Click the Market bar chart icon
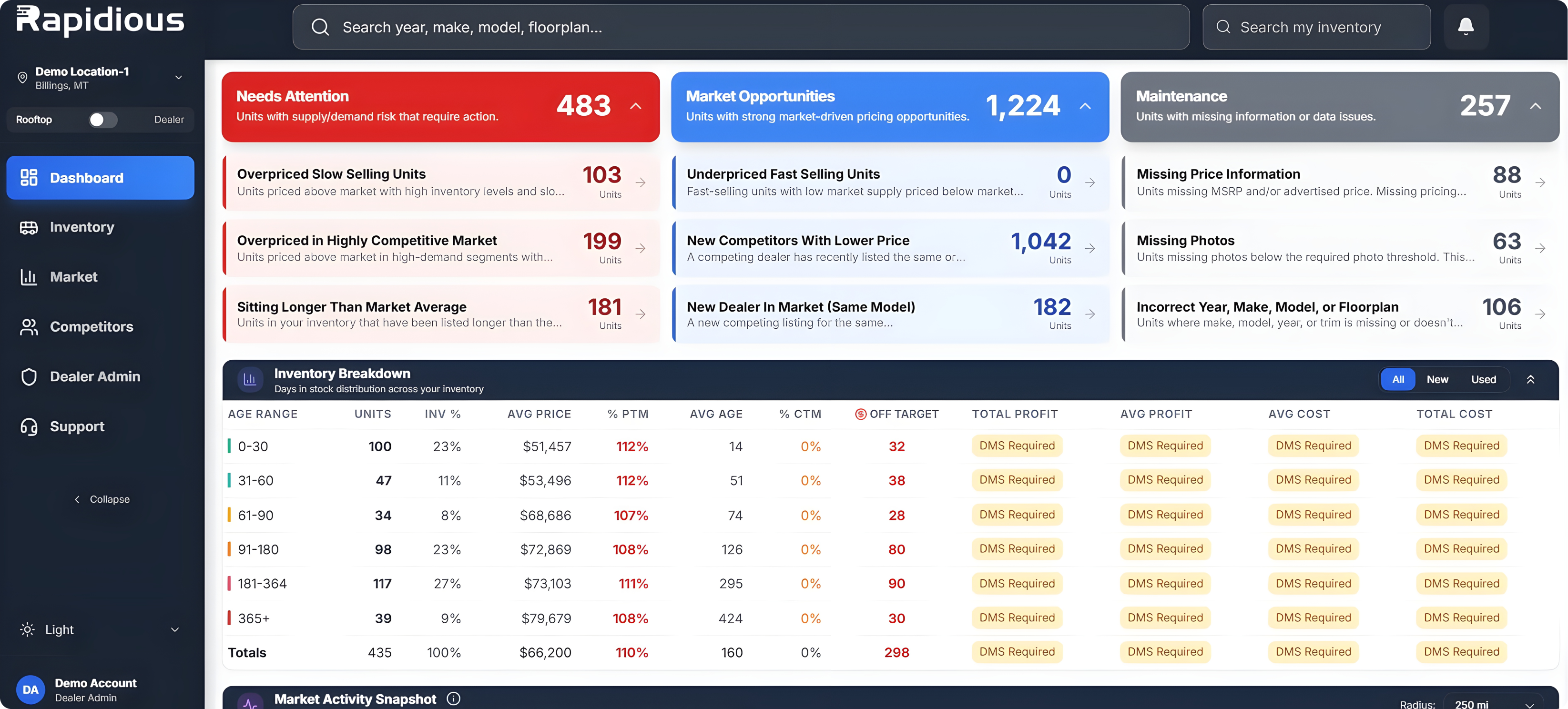 point(29,277)
